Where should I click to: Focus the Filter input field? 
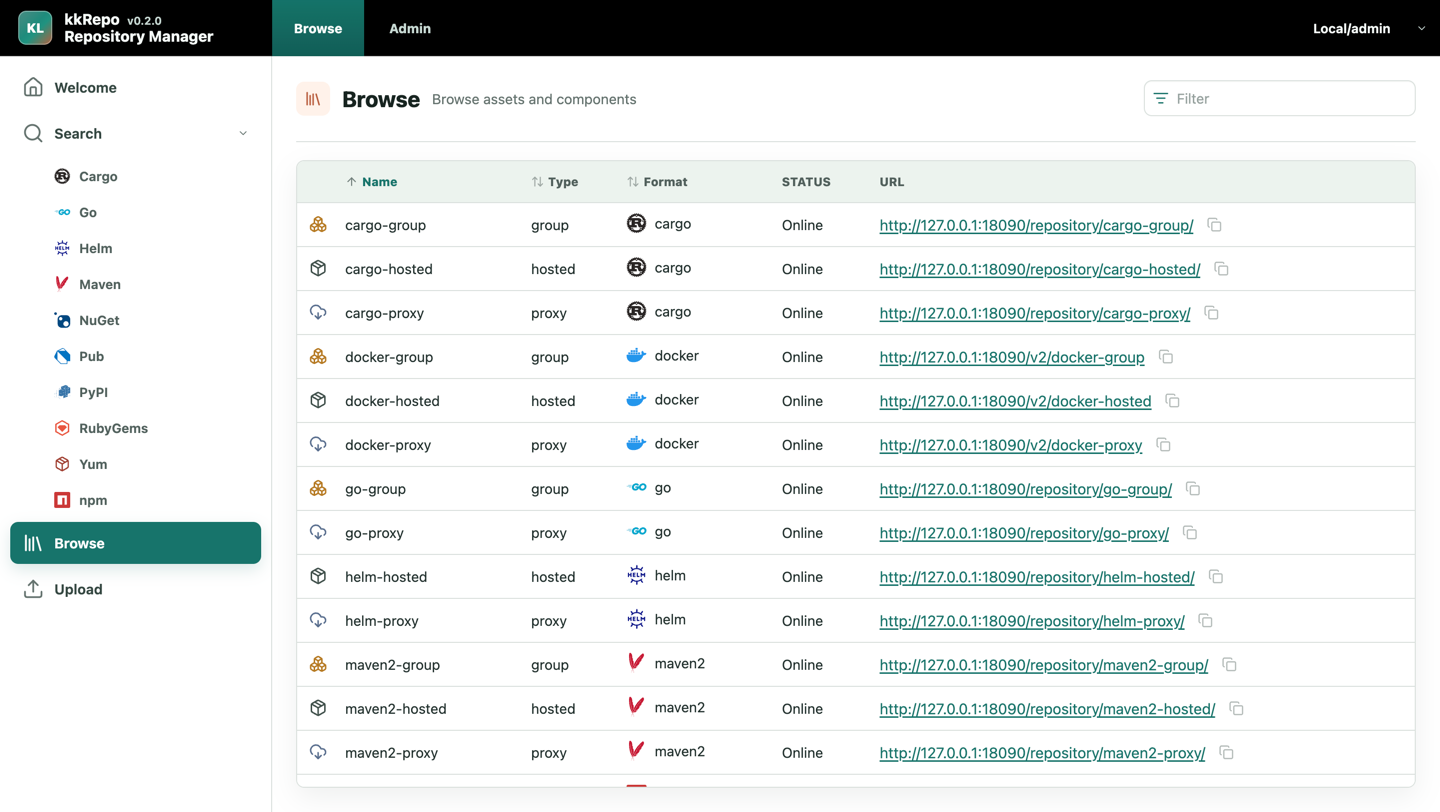click(1279, 98)
